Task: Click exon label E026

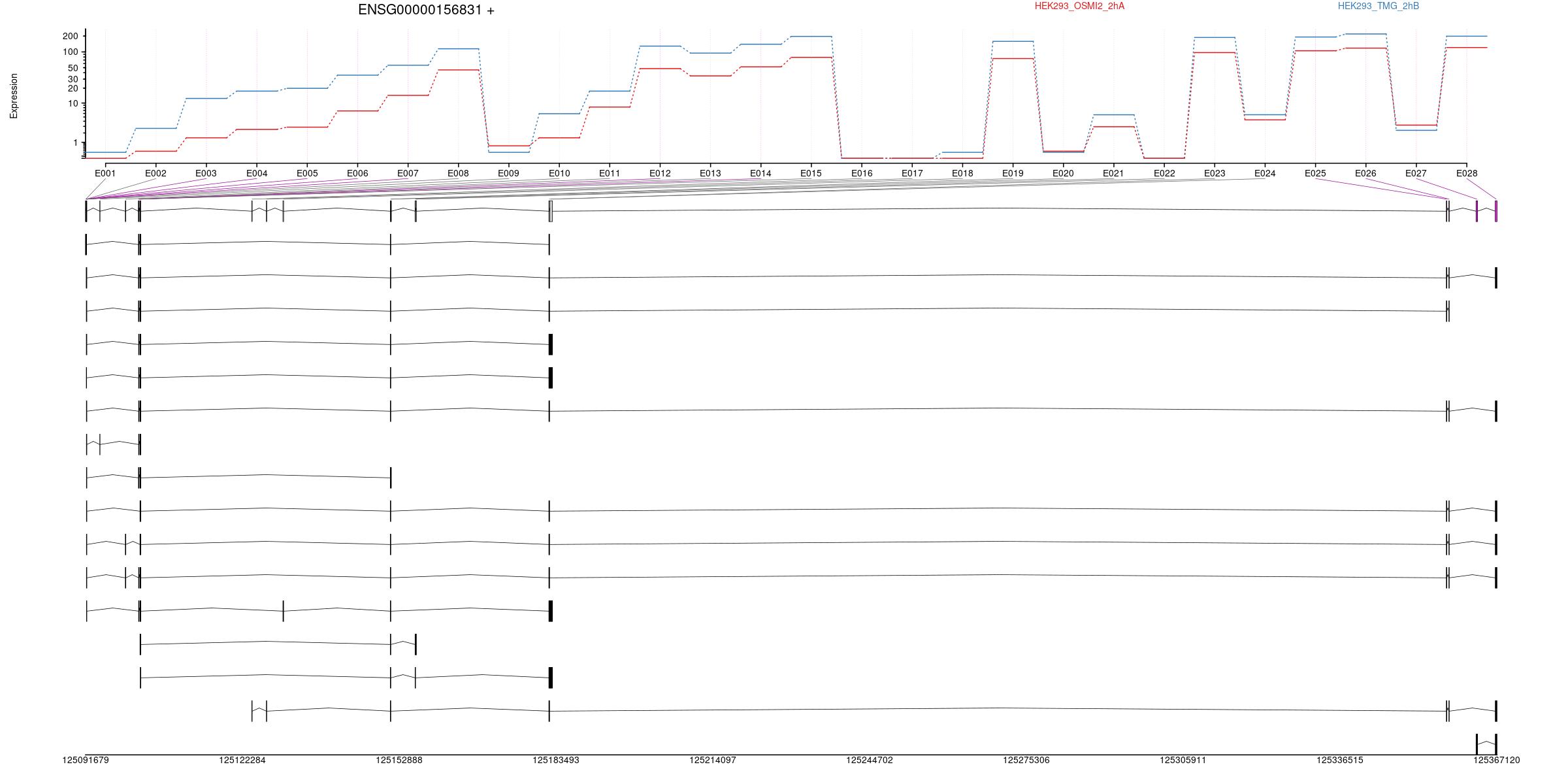Action: (1365, 173)
